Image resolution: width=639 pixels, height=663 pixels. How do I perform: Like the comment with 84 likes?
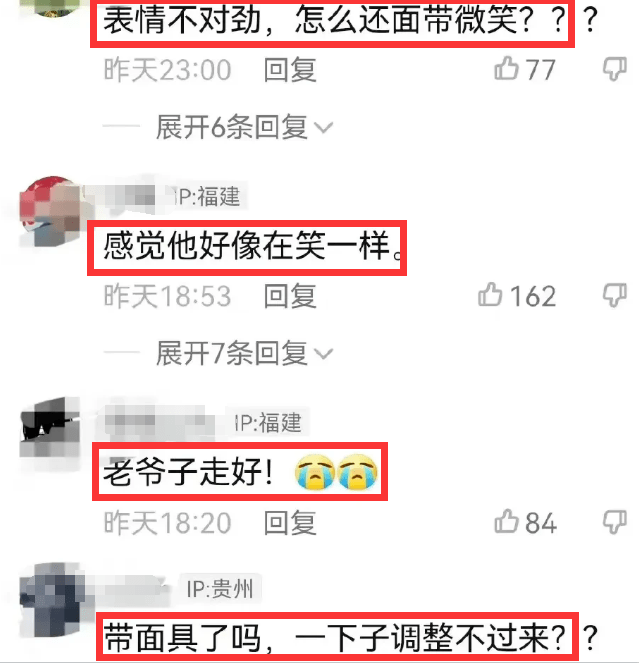pos(506,522)
